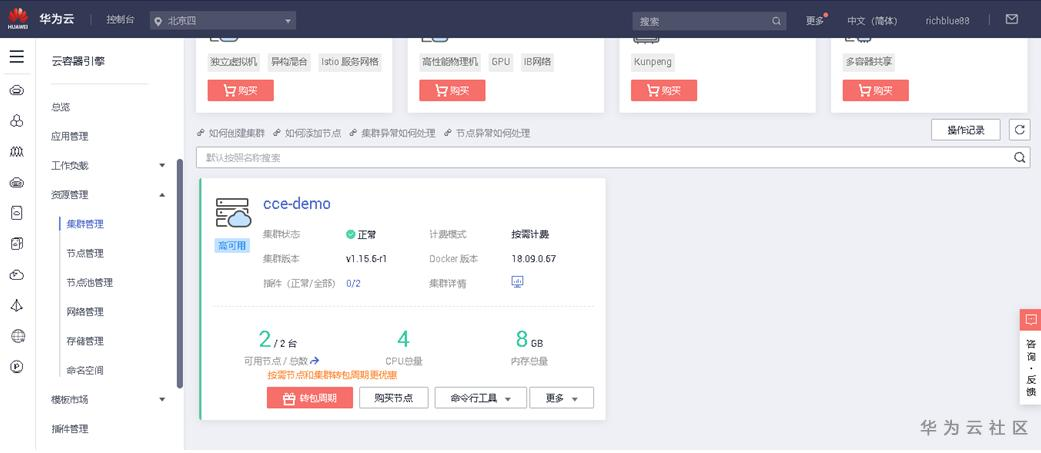Open the mail messages icon in the header
This screenshot has height=453, width=1041.
1012,19
